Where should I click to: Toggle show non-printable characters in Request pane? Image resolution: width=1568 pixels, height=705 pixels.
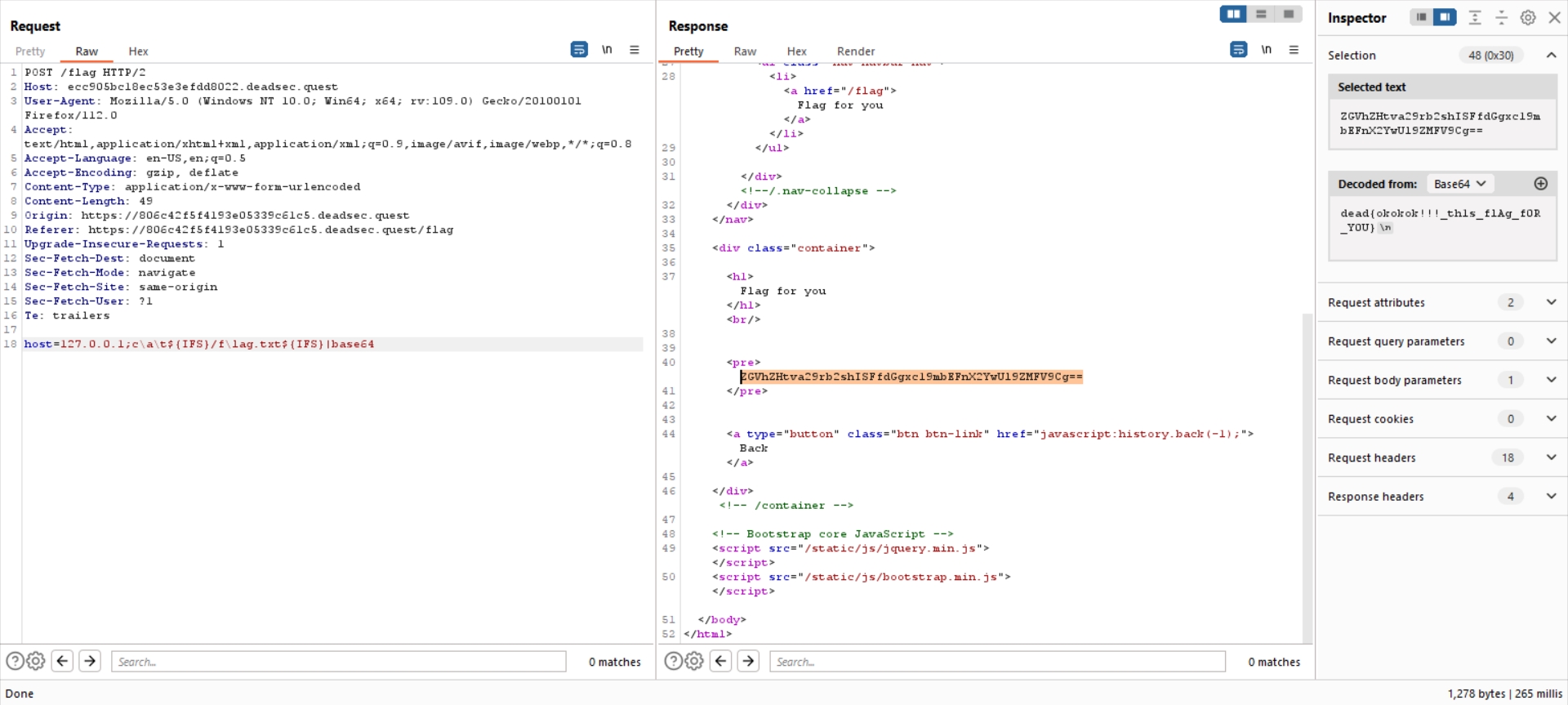tap(607, 50)
